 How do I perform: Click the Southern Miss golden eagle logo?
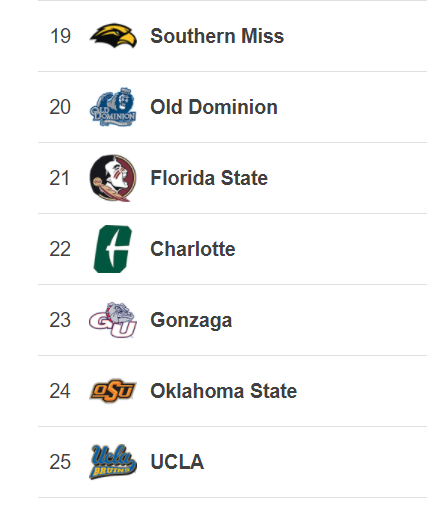113,36
